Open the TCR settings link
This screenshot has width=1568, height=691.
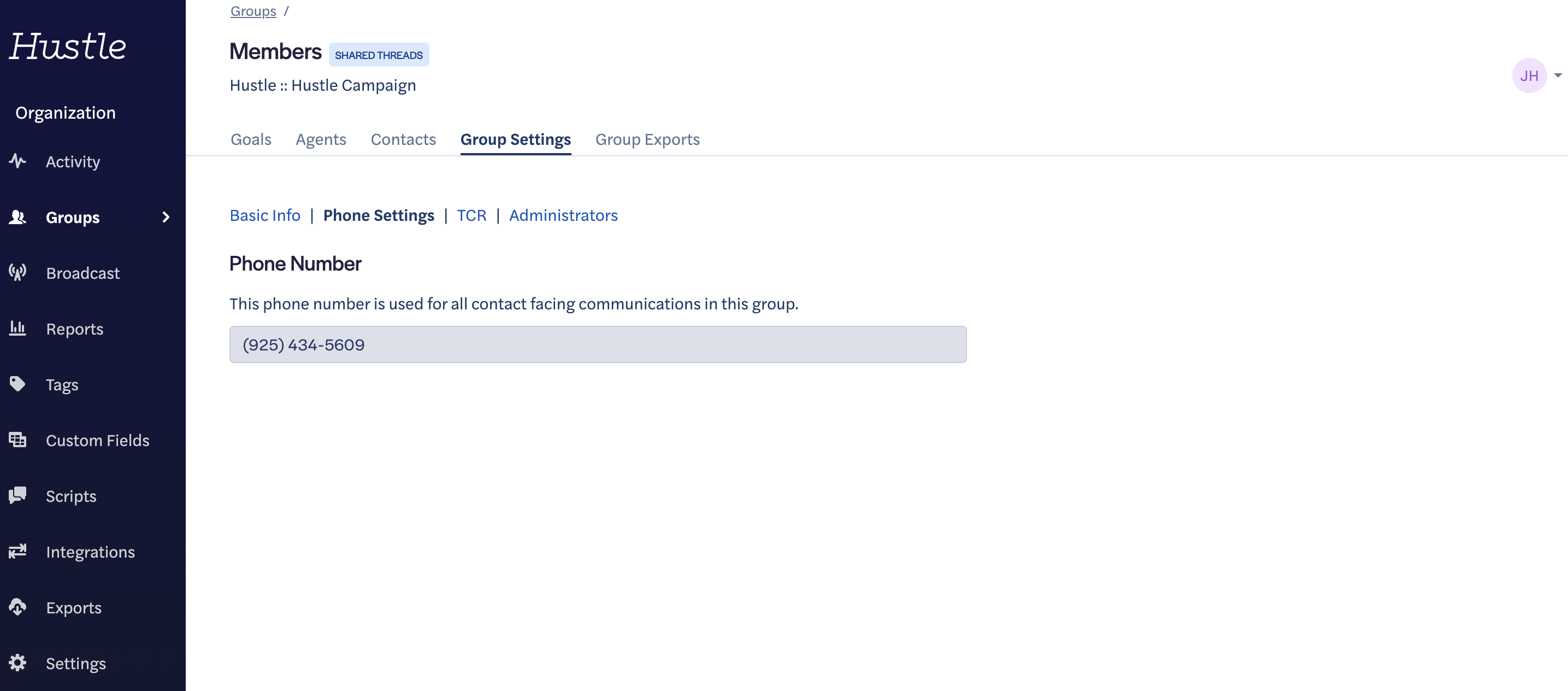471,215
